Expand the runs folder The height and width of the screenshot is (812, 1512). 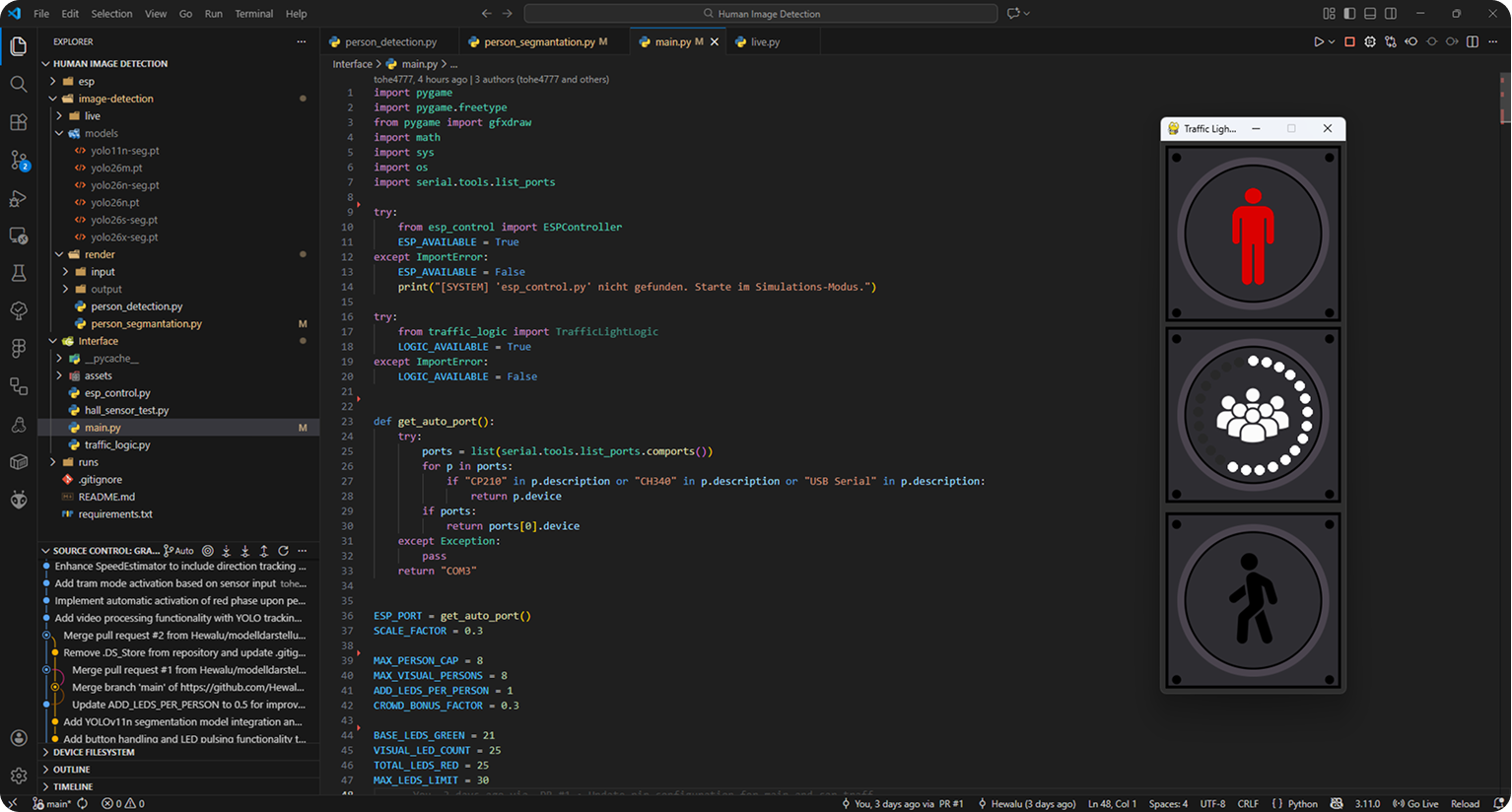177,462
